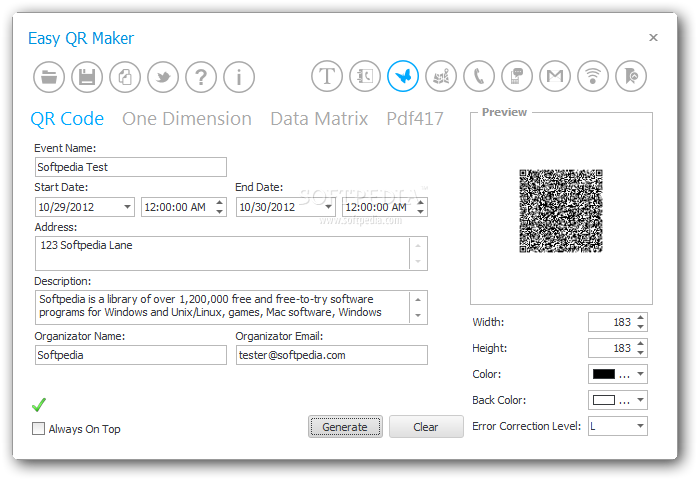Click the Clear button
This screenshot has height=480, width=698.
tap(426, 427)
